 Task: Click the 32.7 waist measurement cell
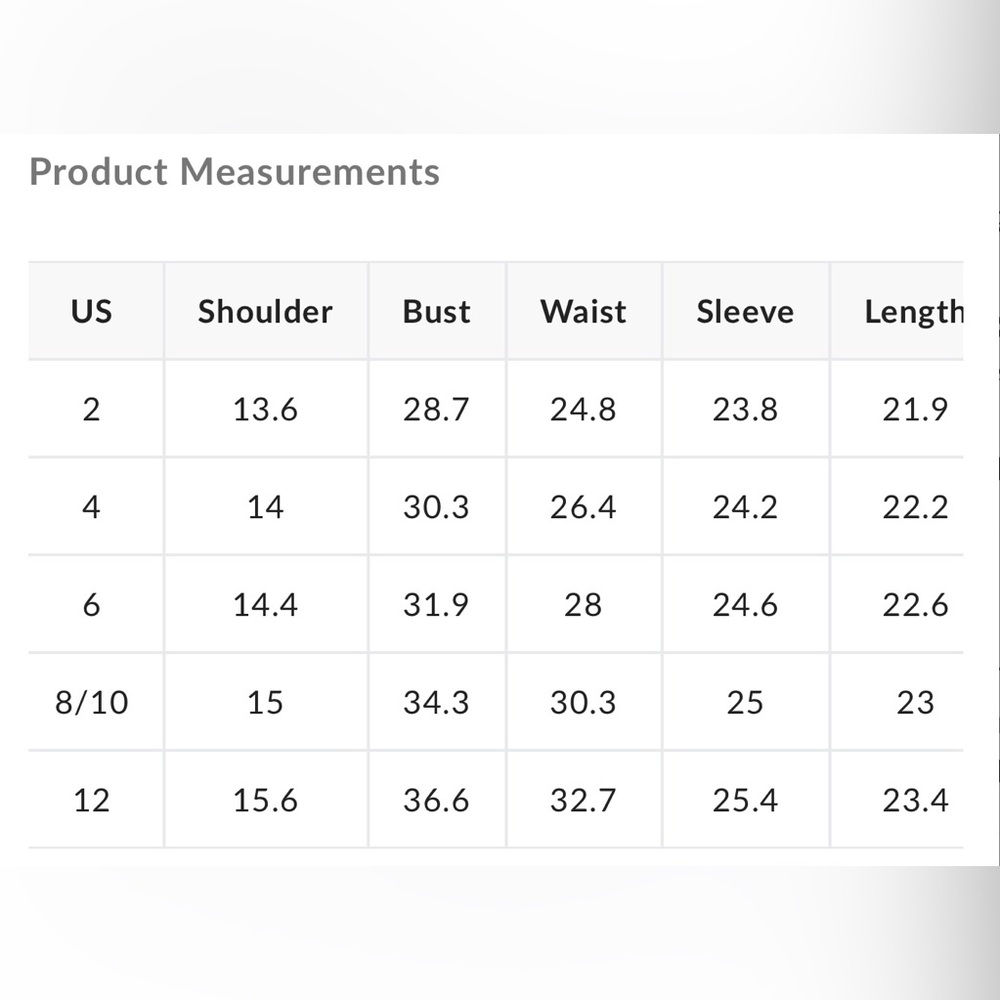pyautogui.click(x=583, y=801)
